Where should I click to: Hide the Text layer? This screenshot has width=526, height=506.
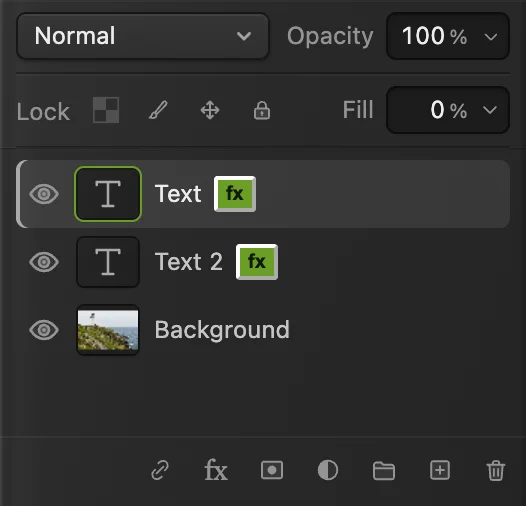[44, 194]
